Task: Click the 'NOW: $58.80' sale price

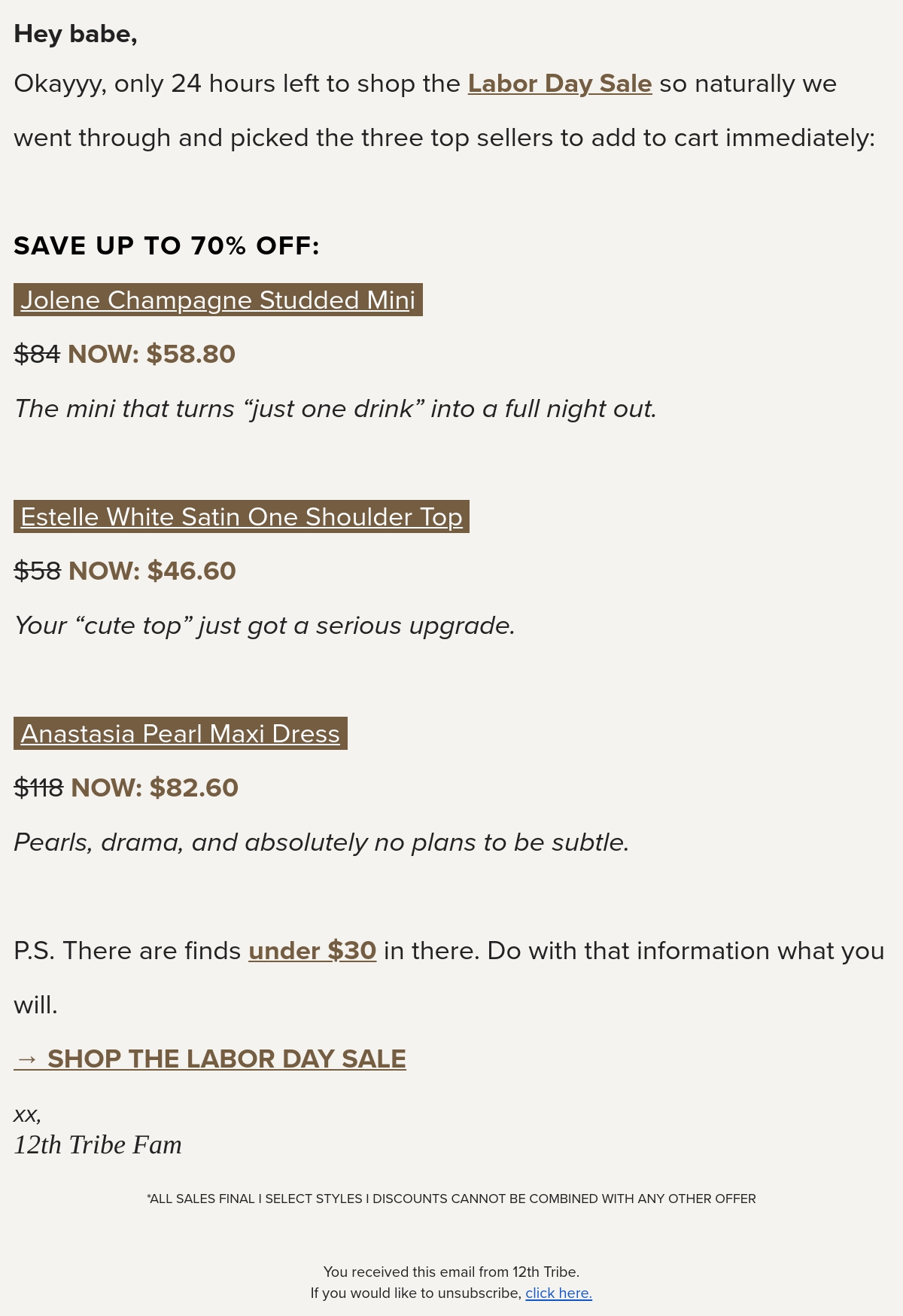Action: click(151, 354)
